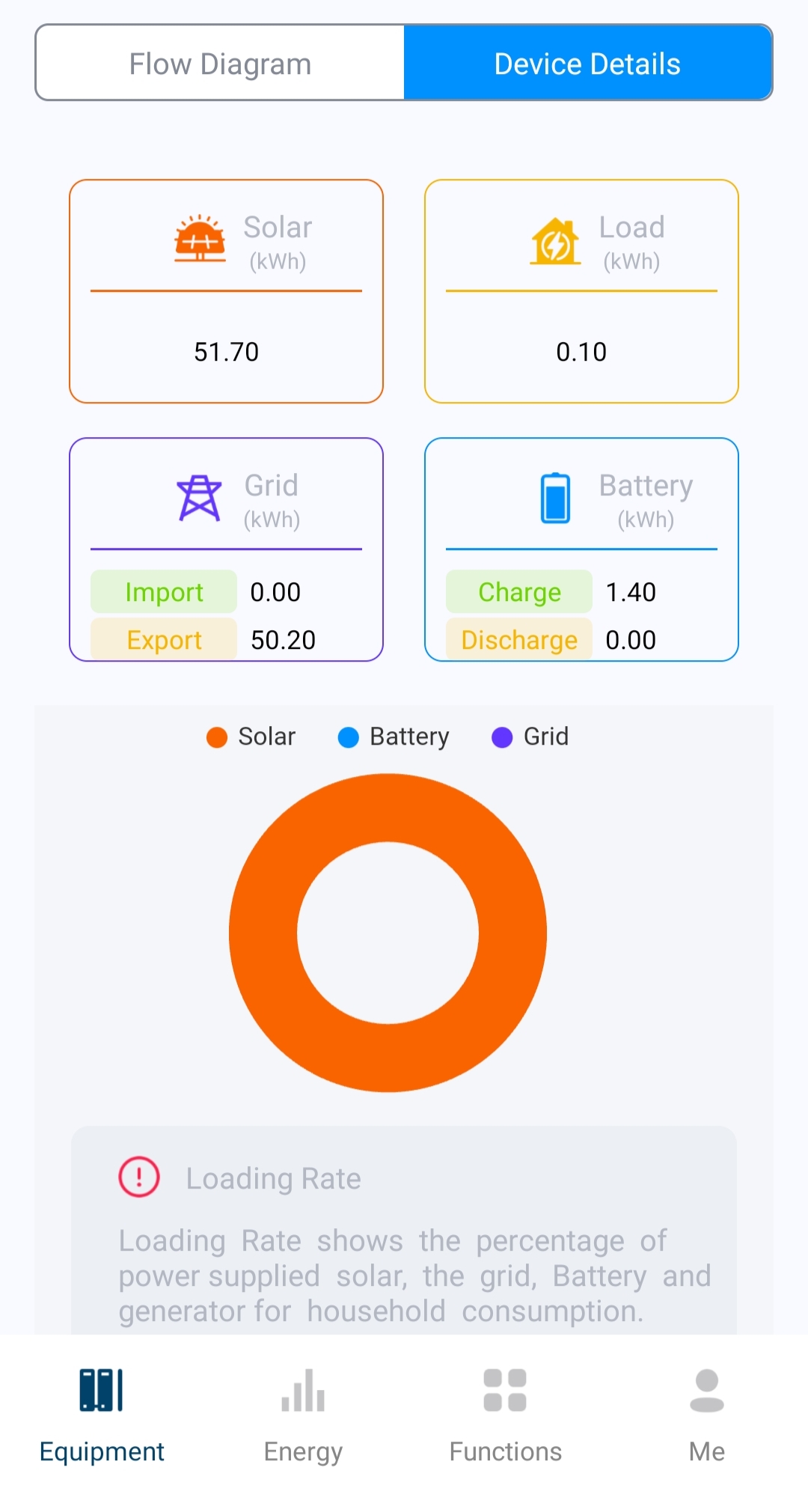The image size is (808, 1512).
Task: Tap the Grid Import label
Action: (164, 592)
